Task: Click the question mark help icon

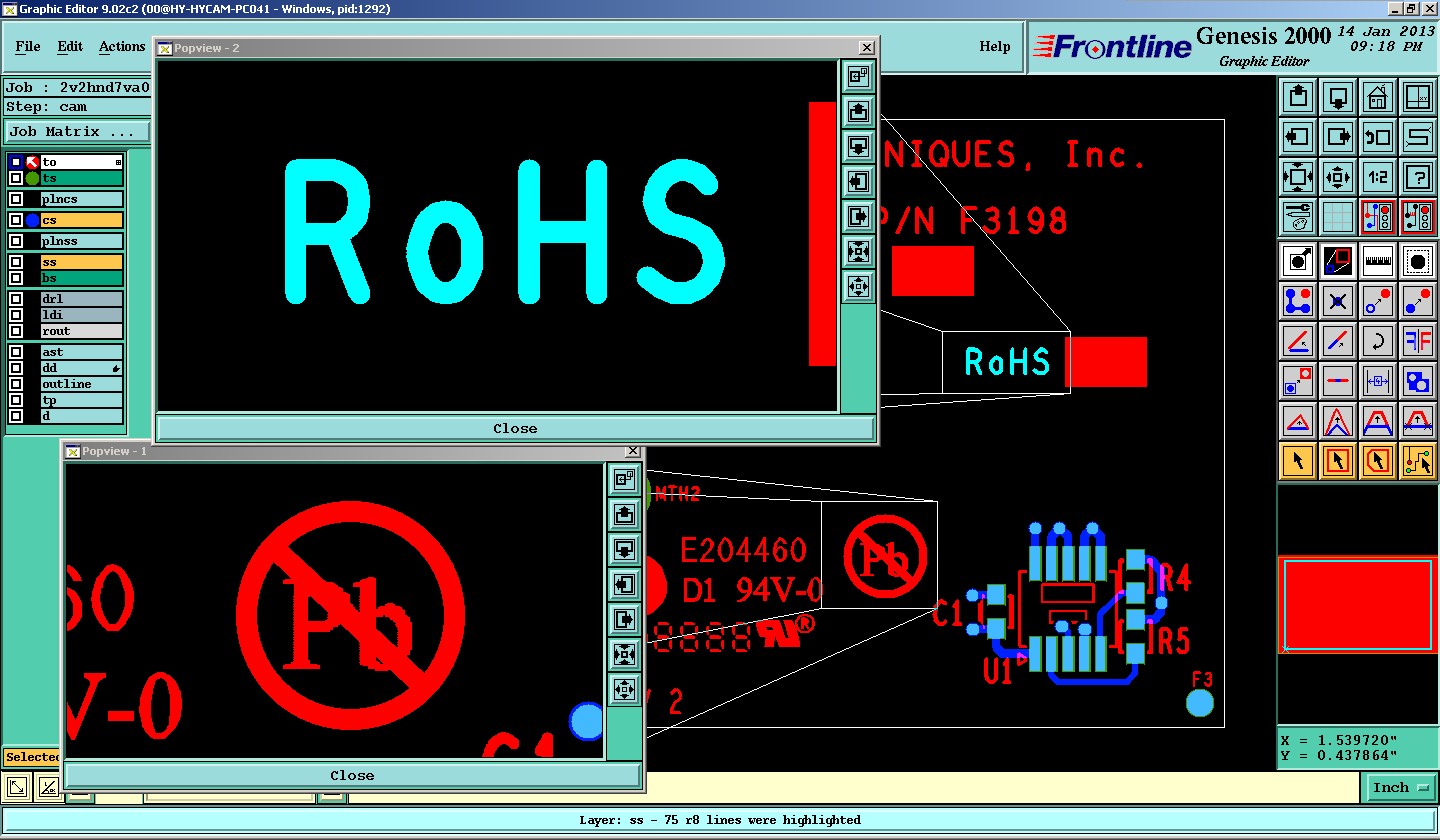Action: (1418, 177)
